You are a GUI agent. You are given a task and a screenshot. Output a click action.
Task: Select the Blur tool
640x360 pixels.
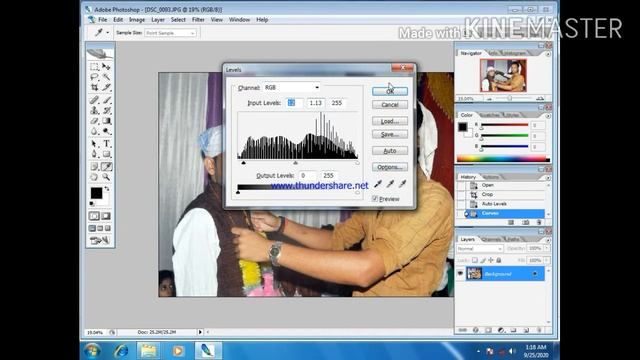point(94,131)
